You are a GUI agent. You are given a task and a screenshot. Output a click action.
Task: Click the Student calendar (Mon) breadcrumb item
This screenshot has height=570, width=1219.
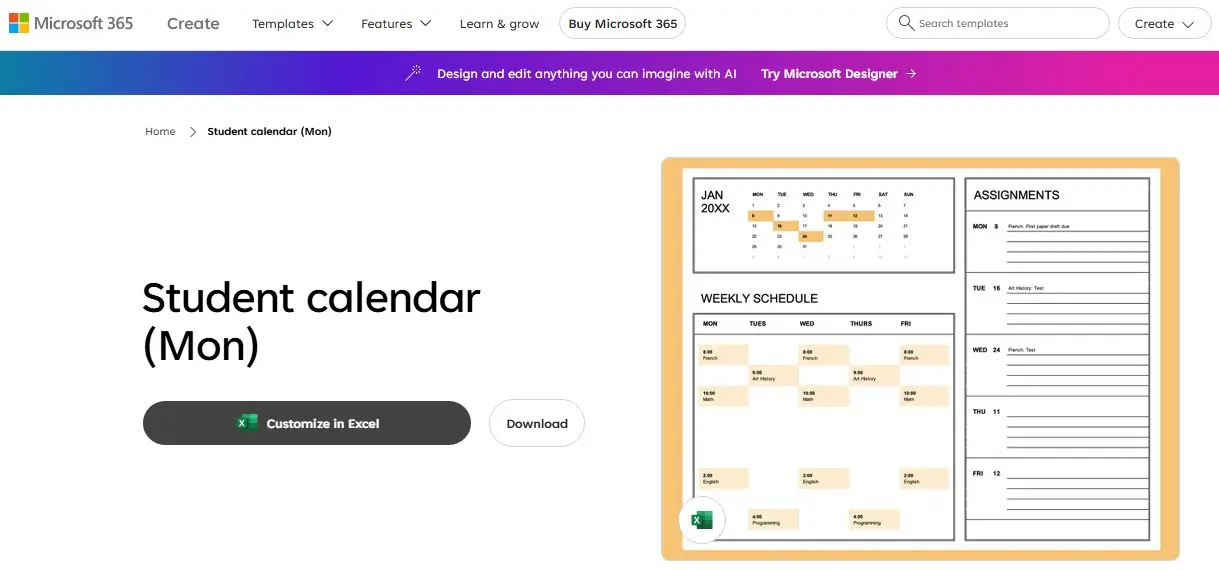click(x=269, y=132)
